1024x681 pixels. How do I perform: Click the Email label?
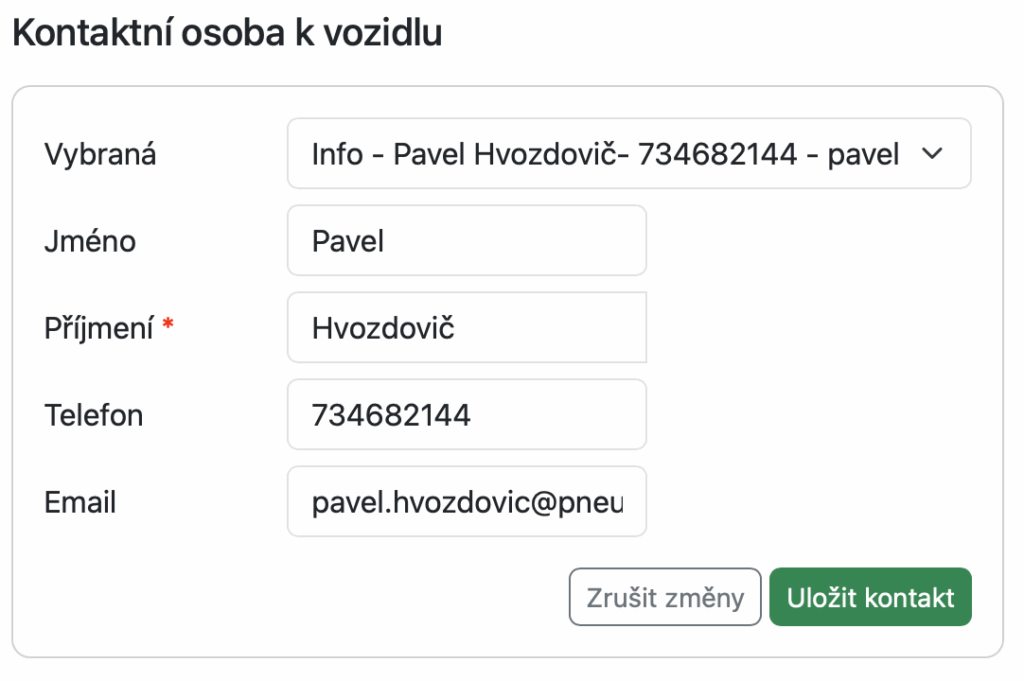(x=80, y=501)
